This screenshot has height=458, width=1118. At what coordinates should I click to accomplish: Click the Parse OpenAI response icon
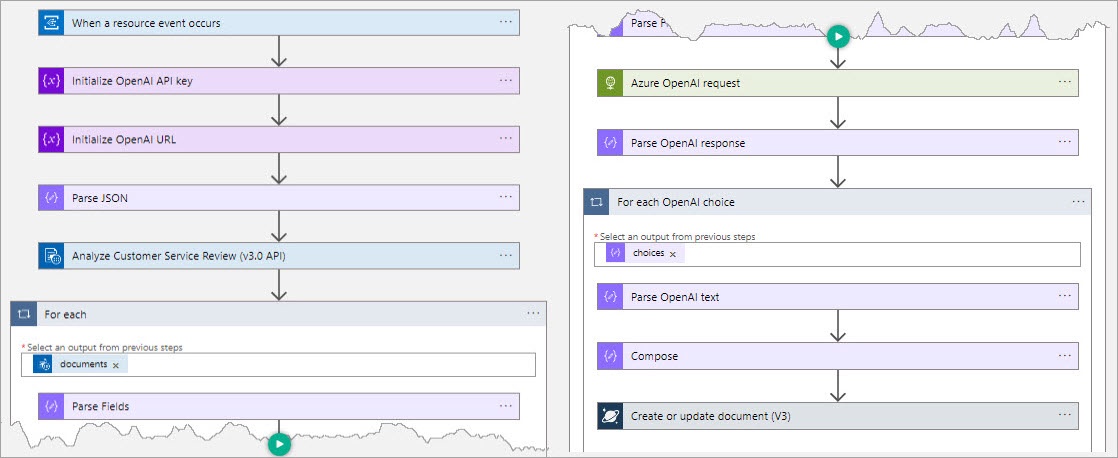(610, 143)
